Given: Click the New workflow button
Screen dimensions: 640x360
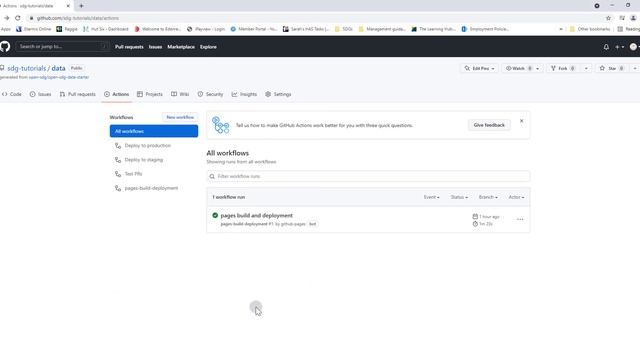Looking at the screenshot, I should (x=180, y=117).
